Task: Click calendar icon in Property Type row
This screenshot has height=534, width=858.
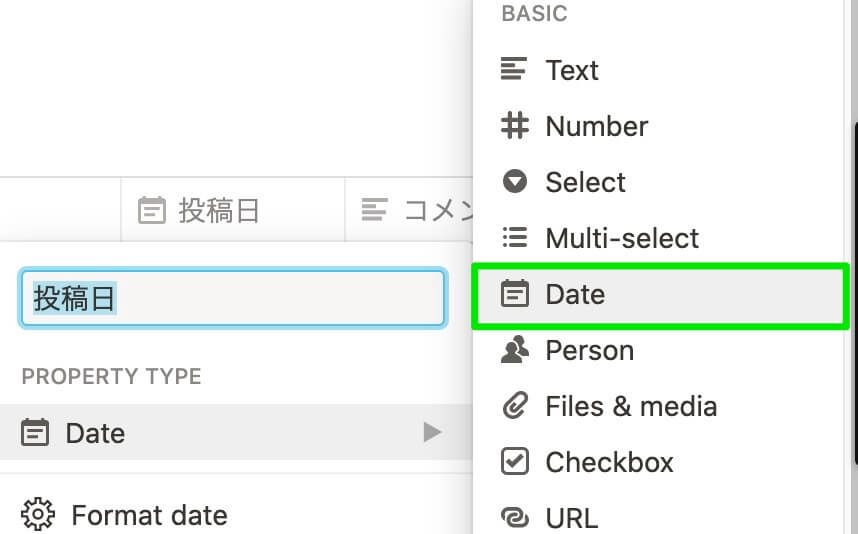Action: pos(35,432)
